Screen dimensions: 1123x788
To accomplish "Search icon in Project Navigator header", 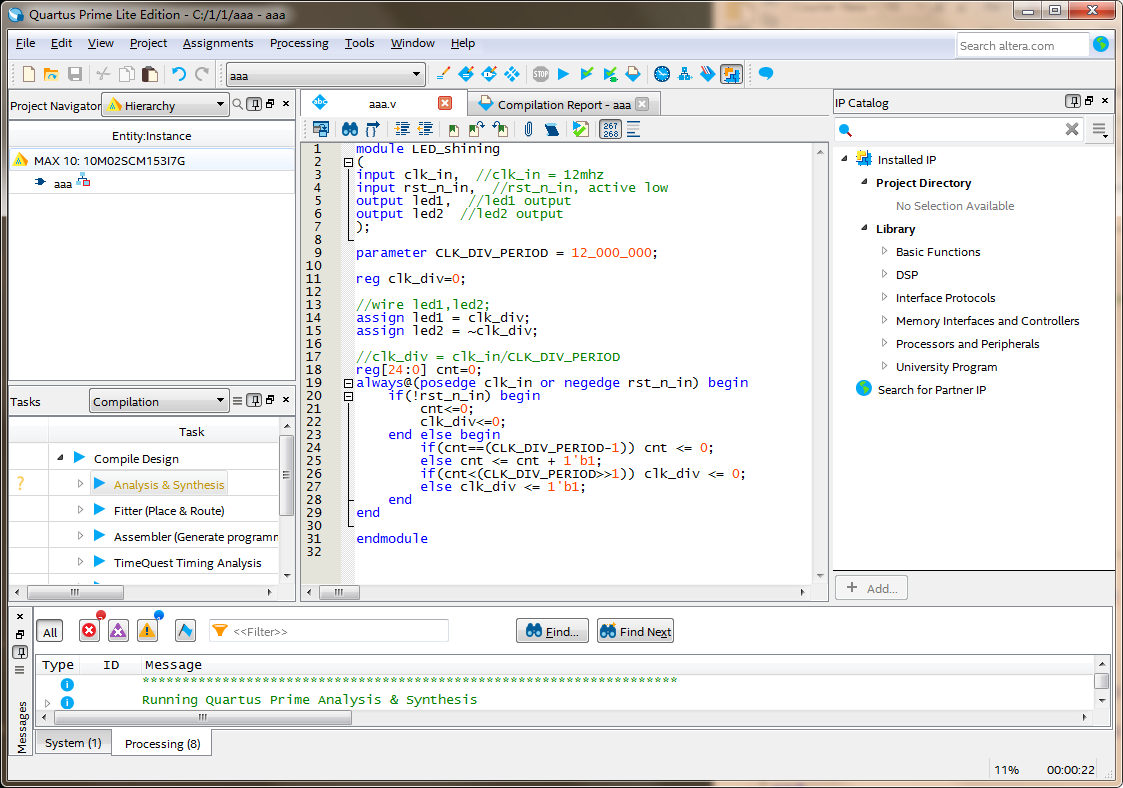I will tap(238, 105).
